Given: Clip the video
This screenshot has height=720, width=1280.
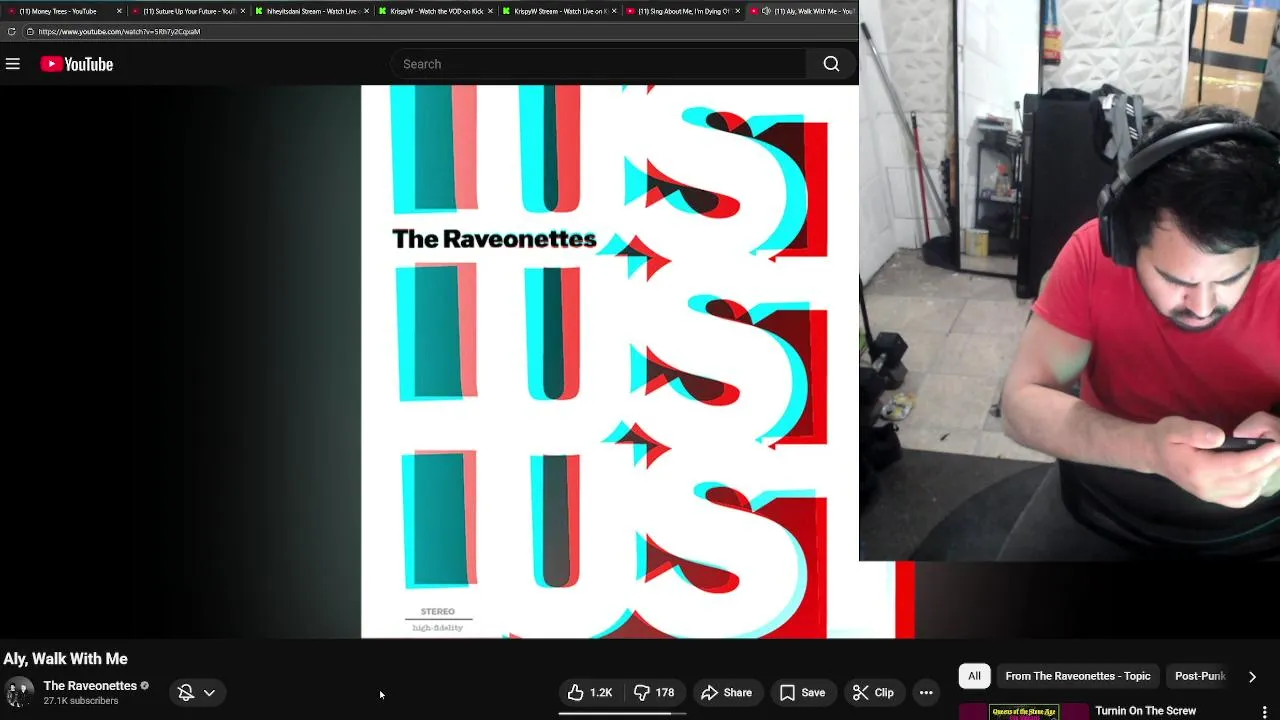Looking at the screenshot, I should pos(873,692).
